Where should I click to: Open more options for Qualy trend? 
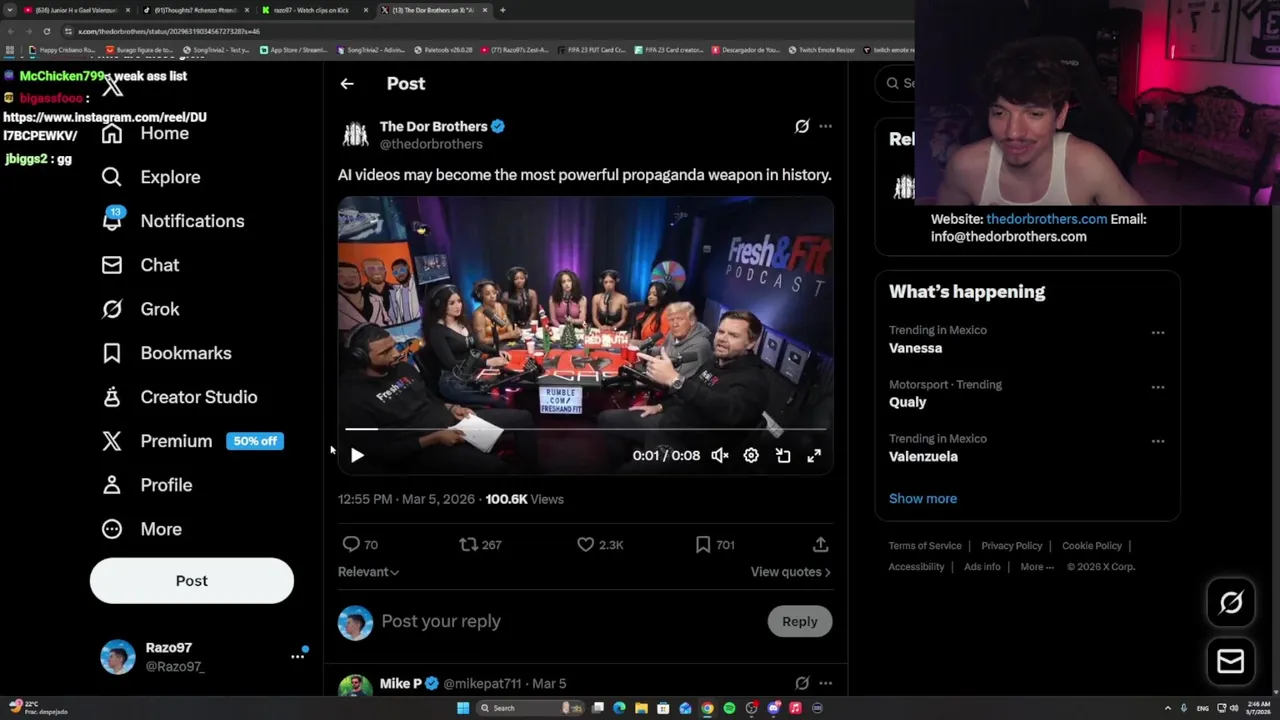(x=1158, y=387)
